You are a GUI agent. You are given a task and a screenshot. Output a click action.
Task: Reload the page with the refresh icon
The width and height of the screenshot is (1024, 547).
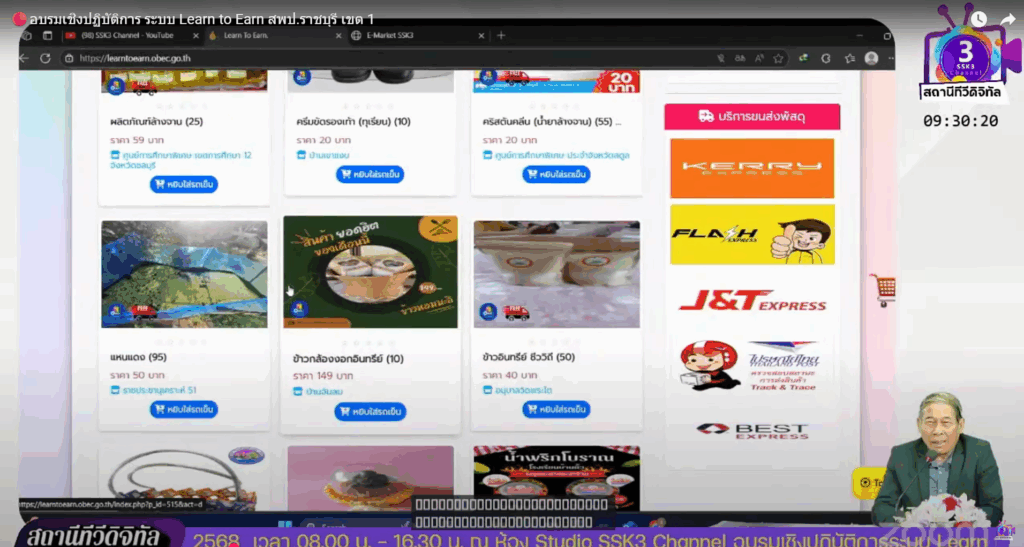tap(45, 59)
